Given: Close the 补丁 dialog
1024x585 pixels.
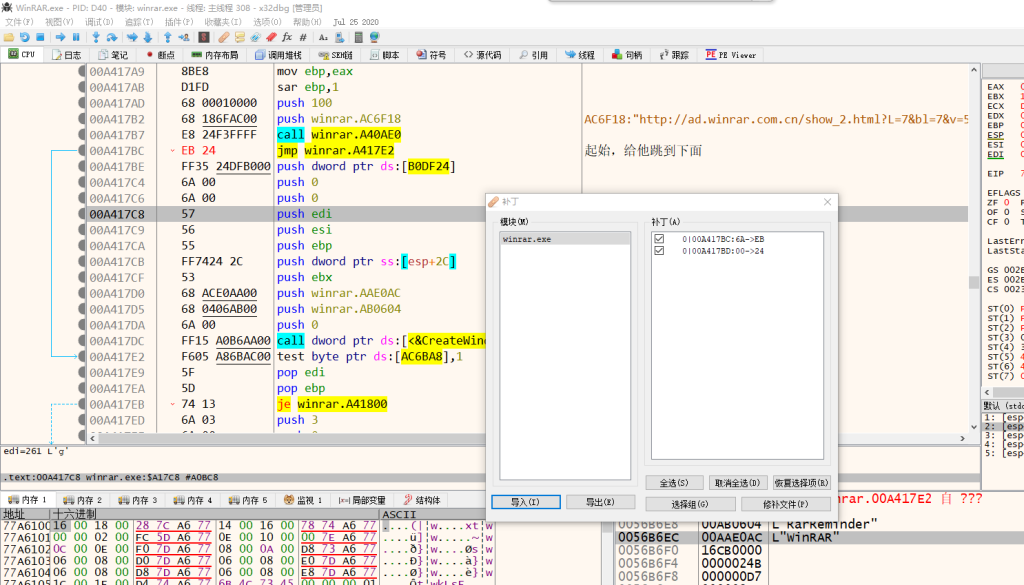Looking at the screenshot, I should pos(827,202).
